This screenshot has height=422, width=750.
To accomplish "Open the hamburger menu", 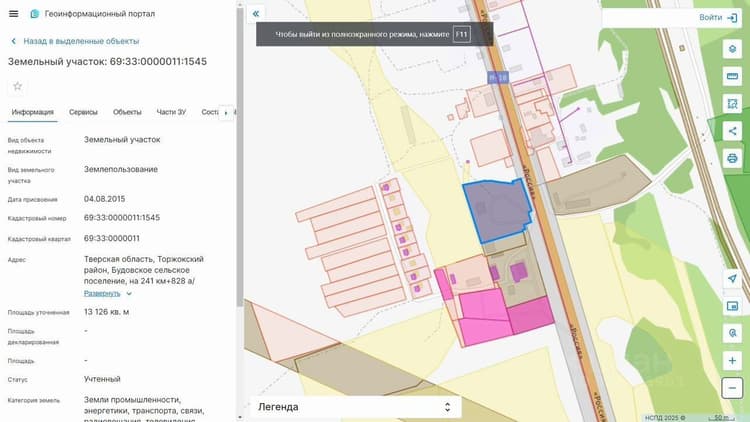I will [13, 14].
